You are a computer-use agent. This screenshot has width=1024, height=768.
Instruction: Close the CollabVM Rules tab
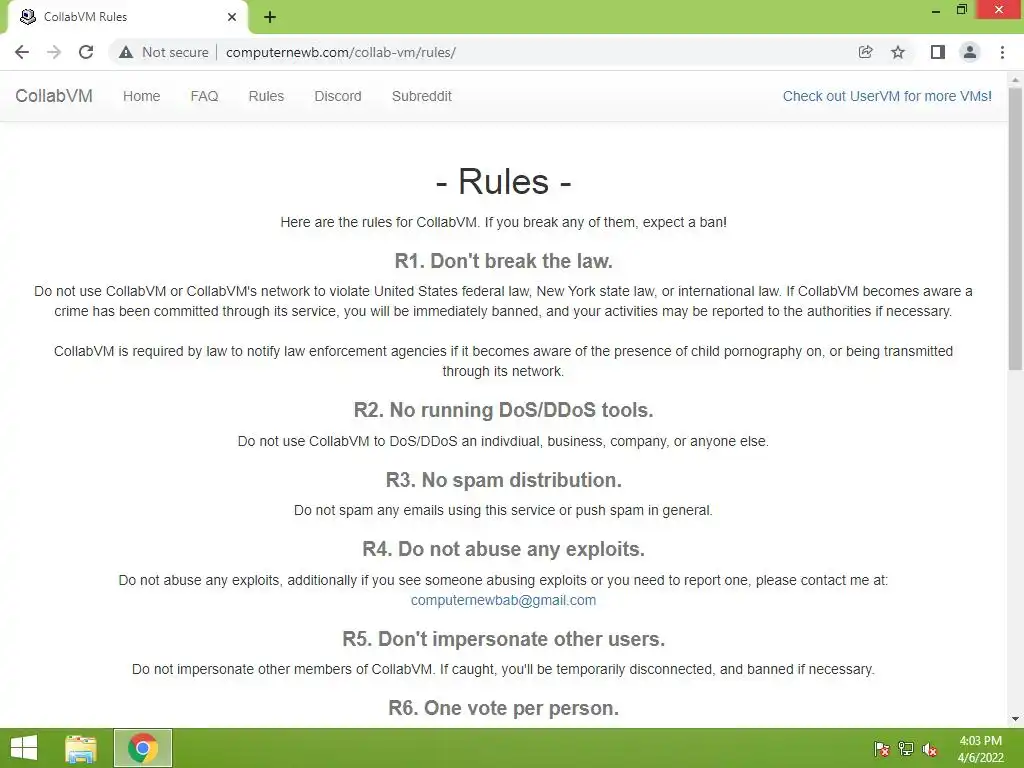click(x=232, y=17)
